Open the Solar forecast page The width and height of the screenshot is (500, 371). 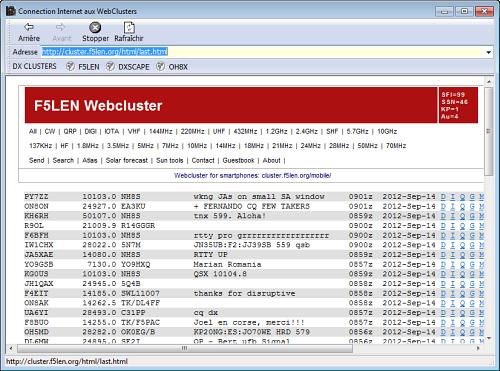pyautogui.click(x=127, y=160)
